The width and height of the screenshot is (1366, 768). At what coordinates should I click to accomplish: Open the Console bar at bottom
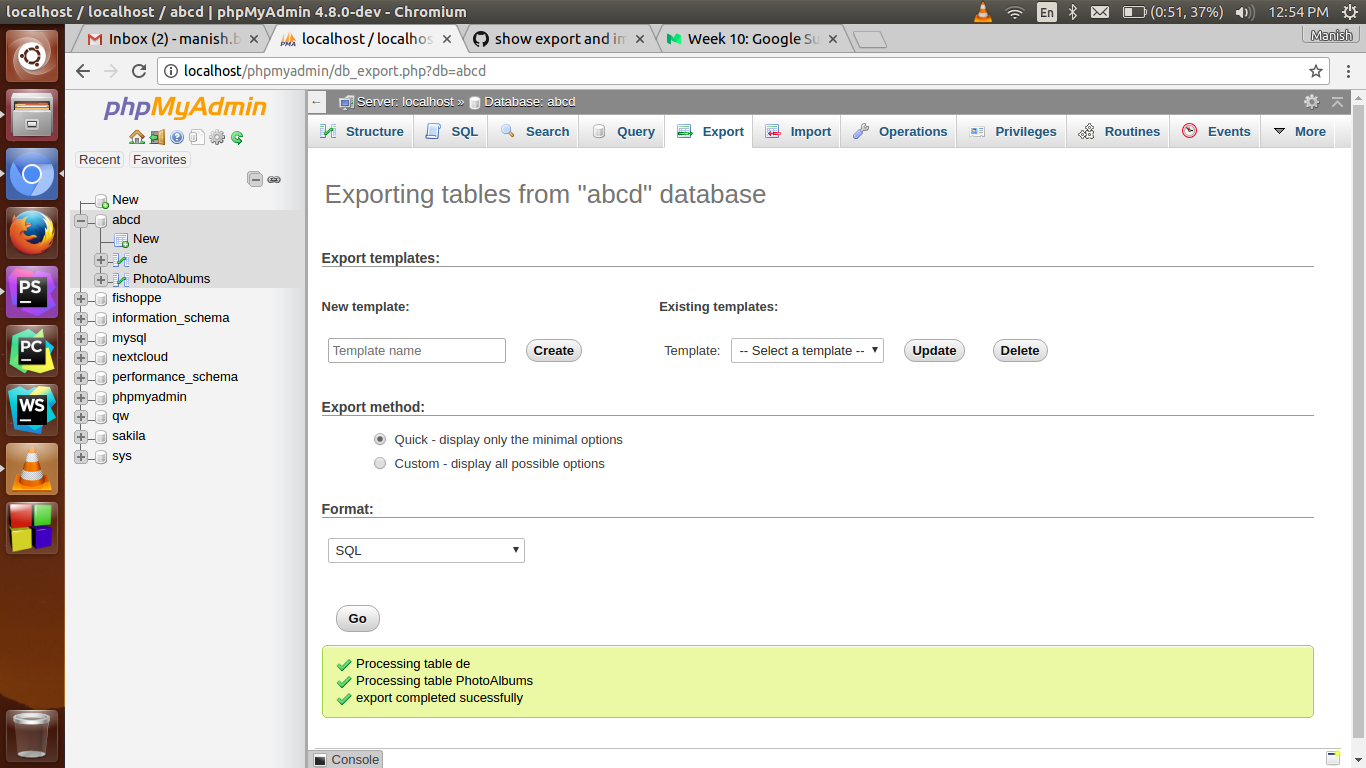tap(346, 759)
